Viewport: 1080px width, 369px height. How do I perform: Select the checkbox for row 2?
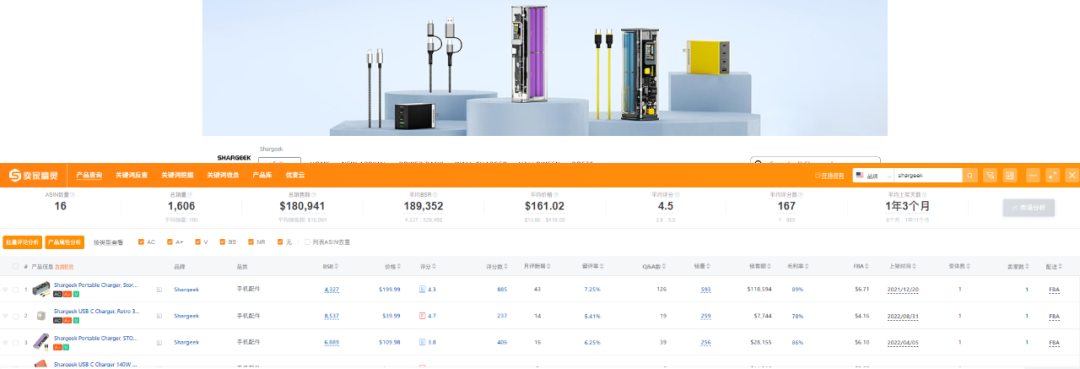click(x=15, y=316)
